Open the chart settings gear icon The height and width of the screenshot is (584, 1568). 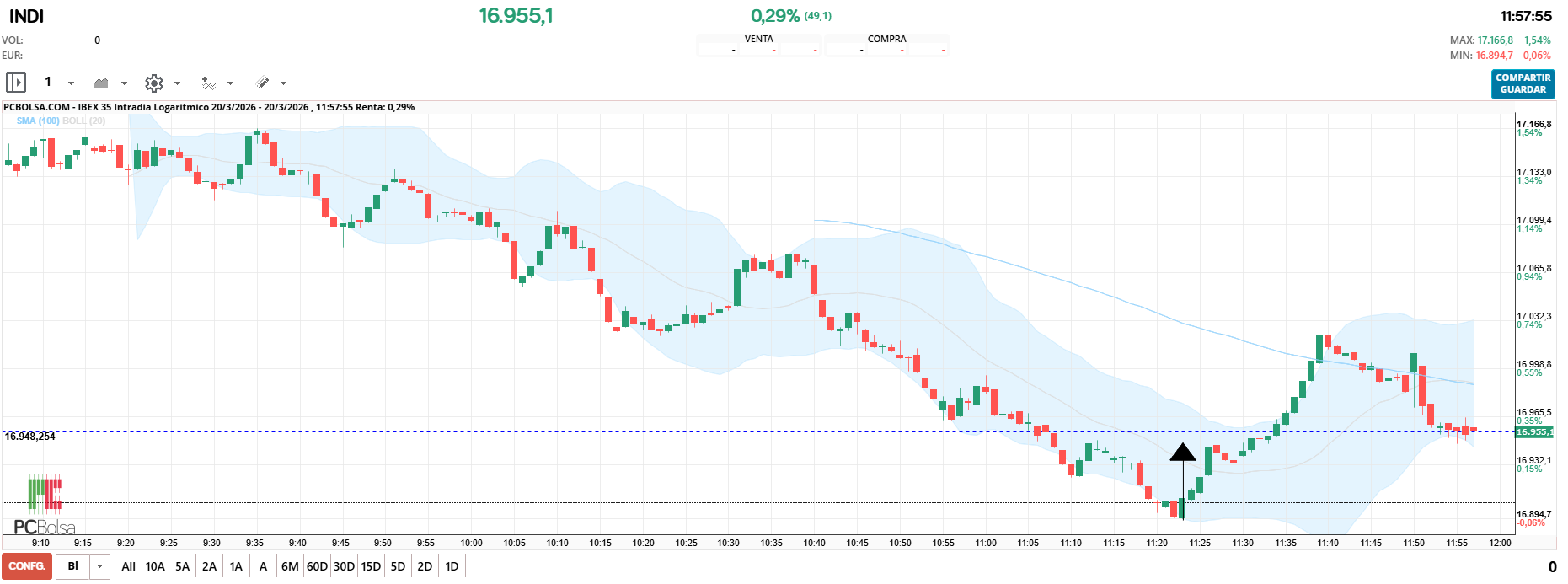153,83
